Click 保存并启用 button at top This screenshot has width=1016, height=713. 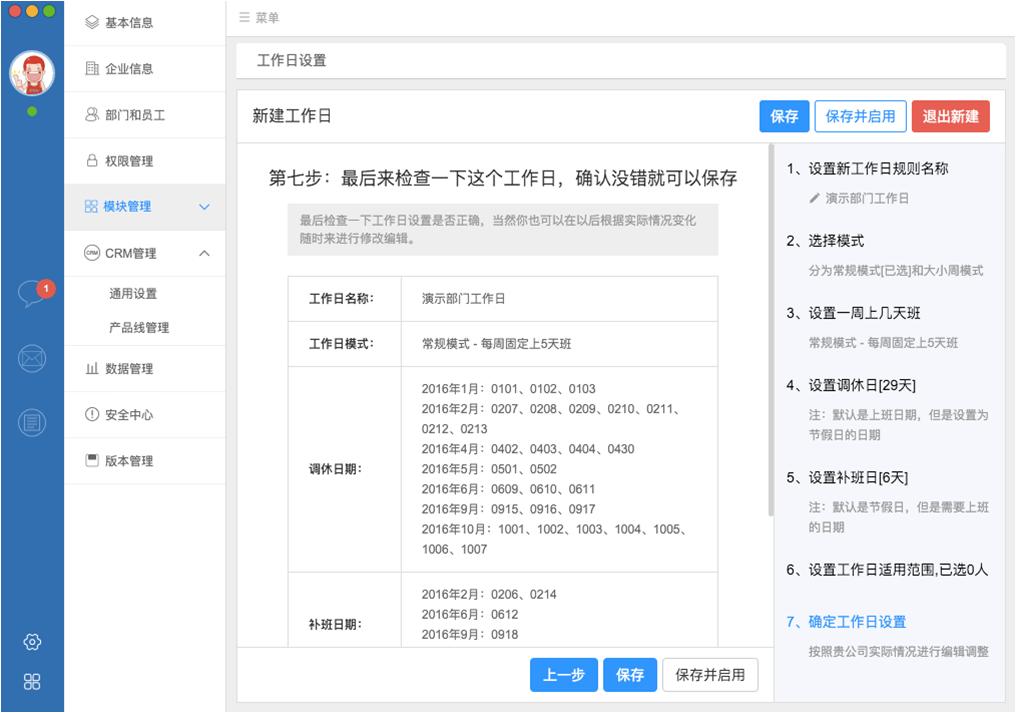pyautogui.click(x=860, y=116)
